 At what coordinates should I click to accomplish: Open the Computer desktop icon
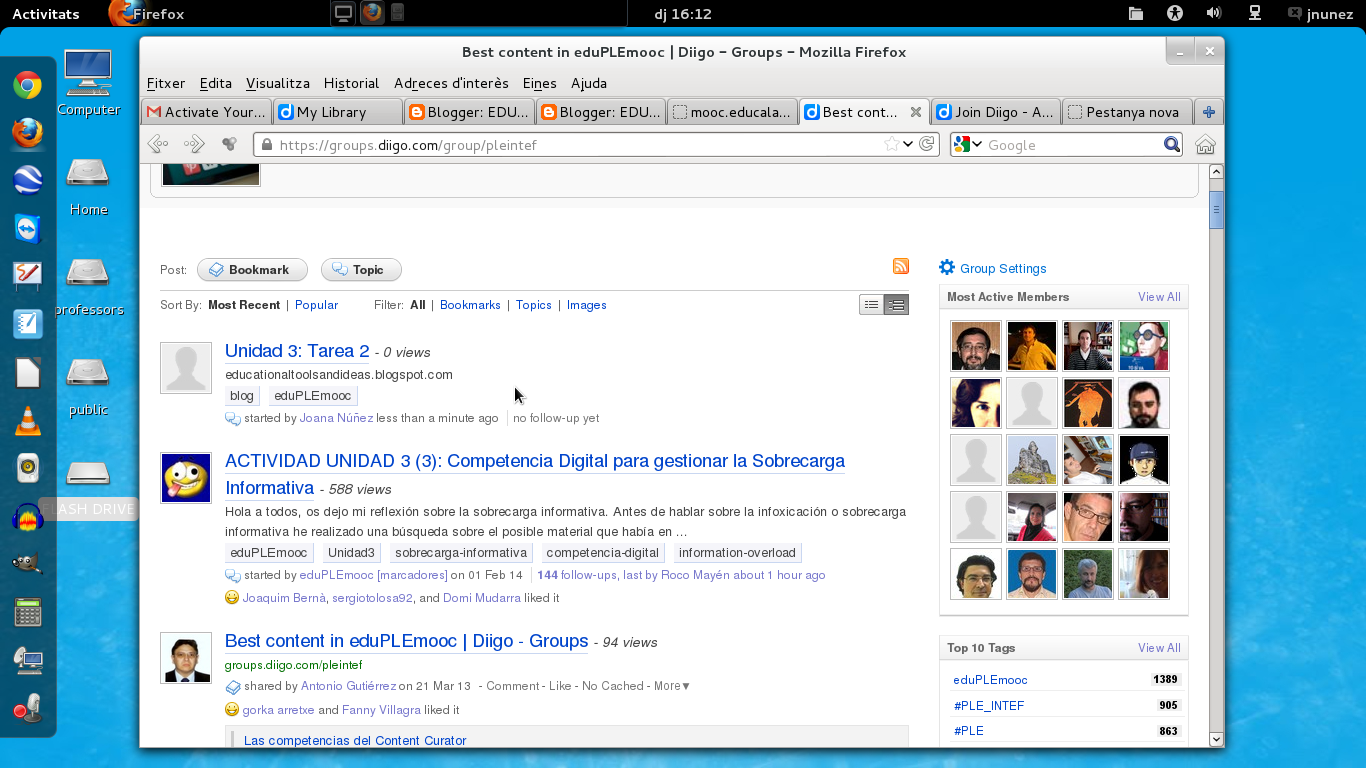point(88,84)
